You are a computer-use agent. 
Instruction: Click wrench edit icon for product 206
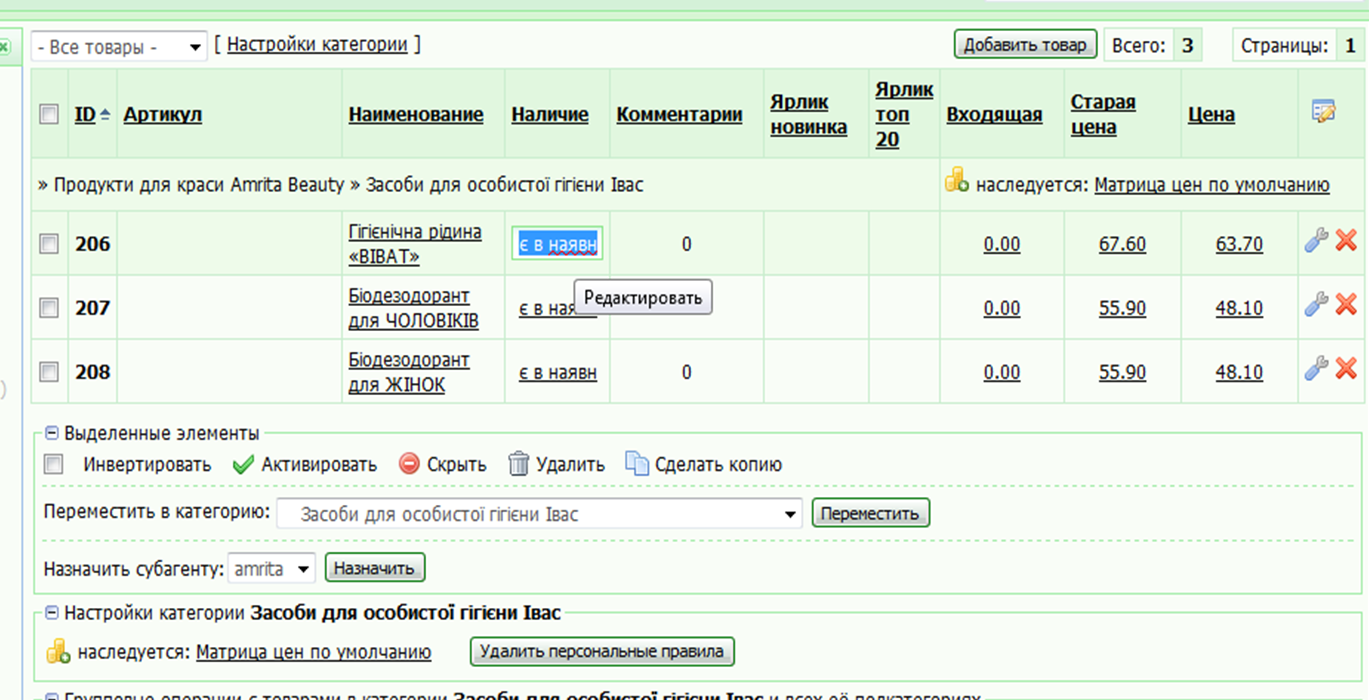pyautogui.click(x=1317, y=241)
